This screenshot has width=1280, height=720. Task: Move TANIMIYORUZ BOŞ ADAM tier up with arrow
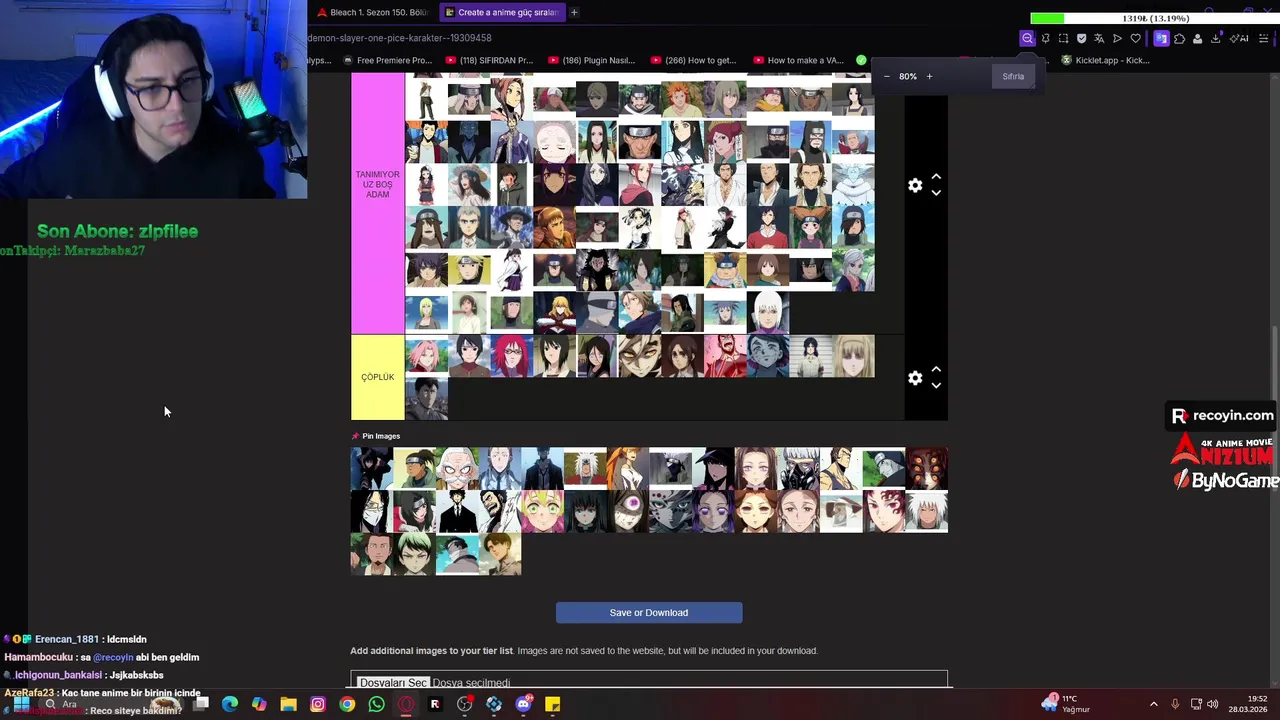(936, 177)
